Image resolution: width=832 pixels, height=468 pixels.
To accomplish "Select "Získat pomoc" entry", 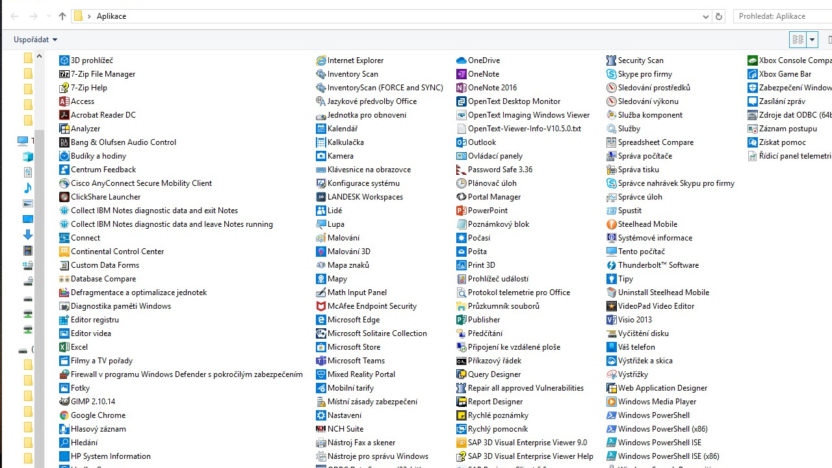I will (x=777, y=142).
